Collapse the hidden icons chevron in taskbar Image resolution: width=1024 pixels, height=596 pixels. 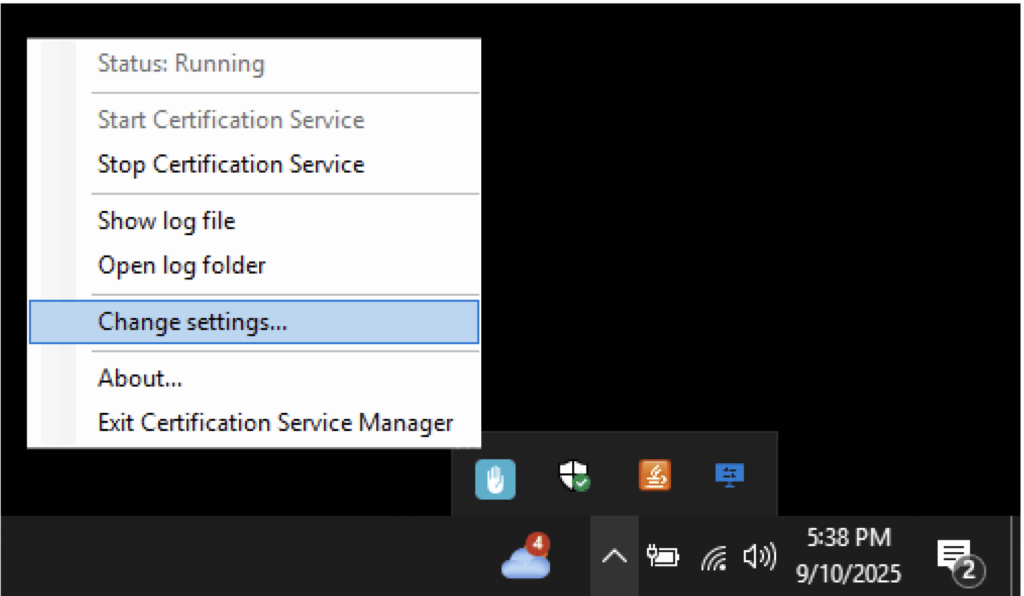(614, 557)
